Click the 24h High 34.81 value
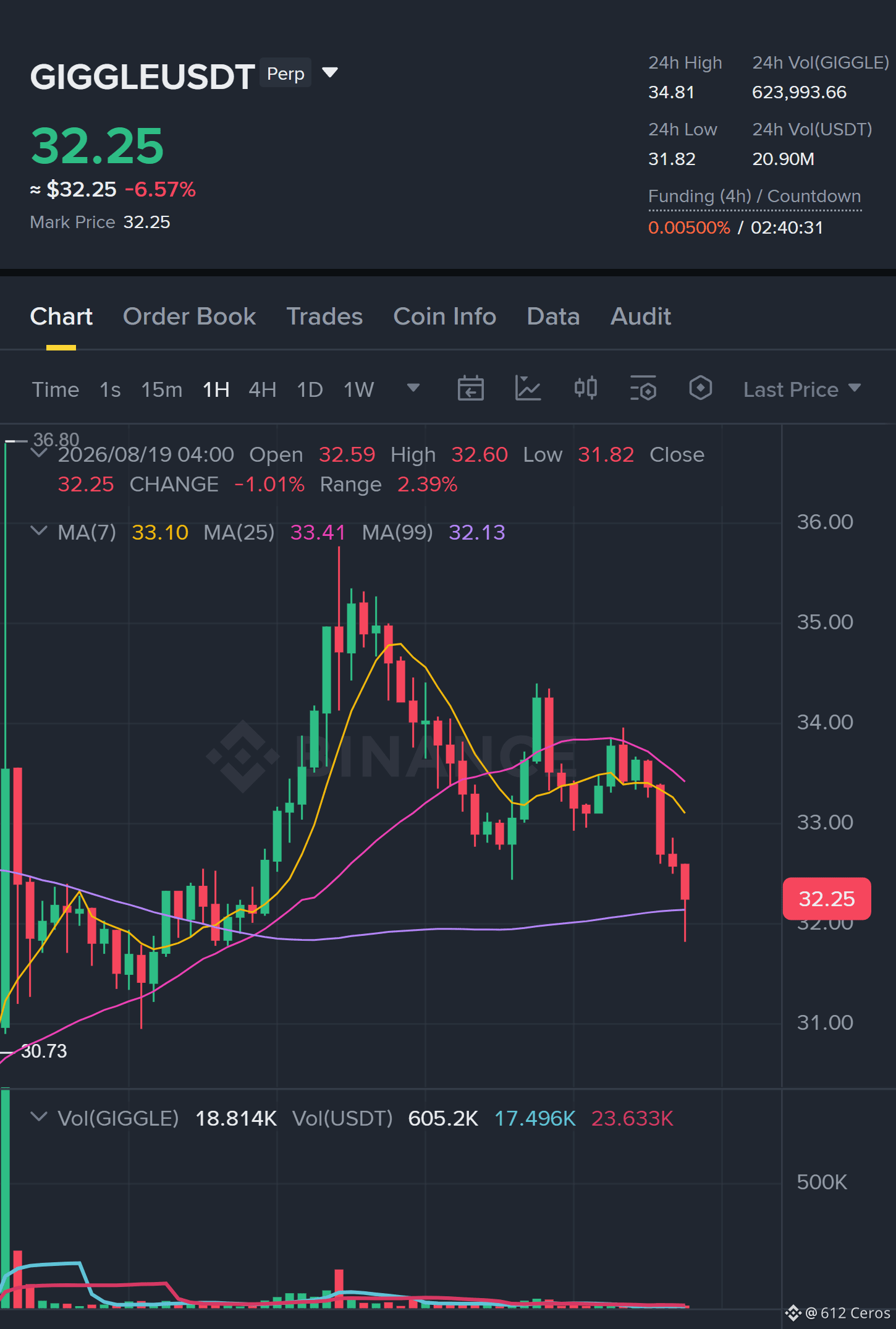This screenshot has height=1329, width=896. tap(672, 92)
